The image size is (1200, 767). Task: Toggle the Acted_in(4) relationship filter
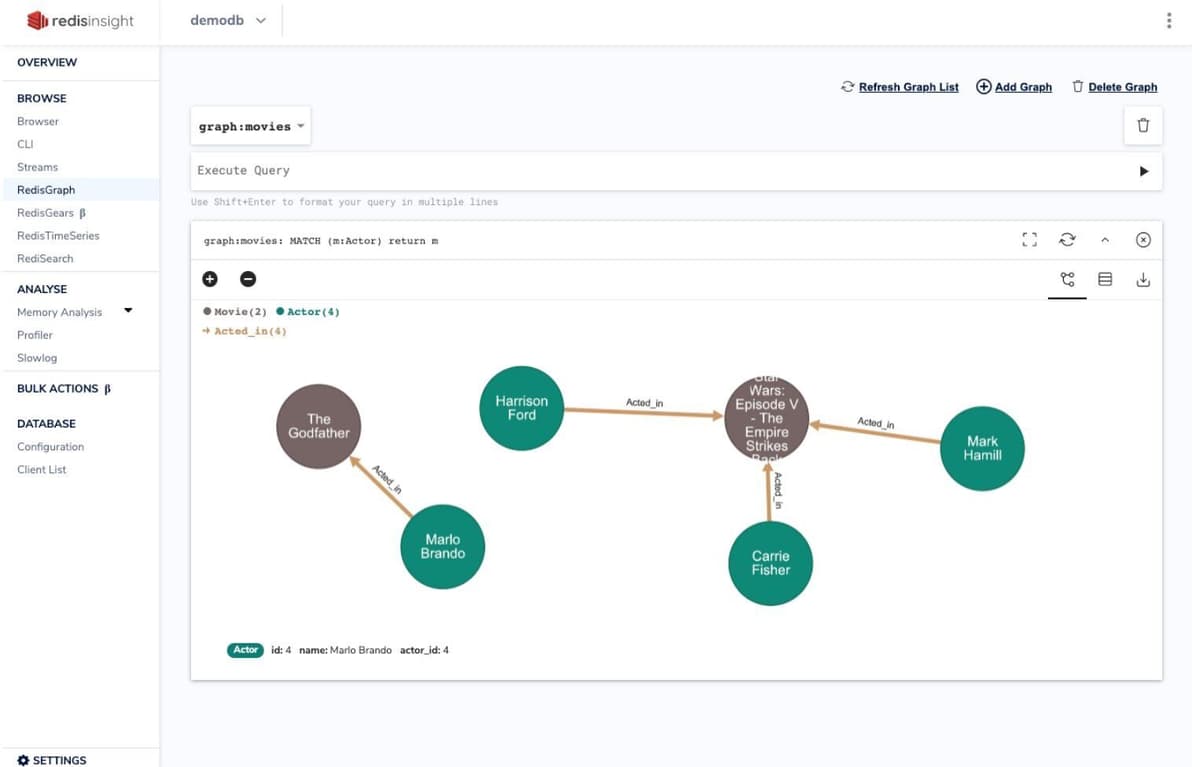(245, 331)
